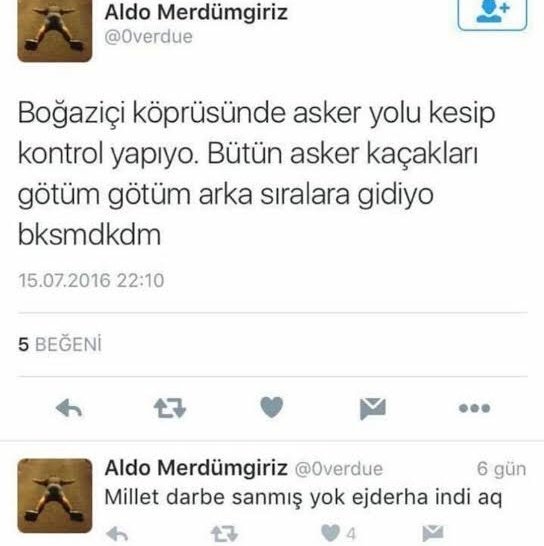Viewport: 544px width, 546px height.
Task: Share the reply tweet via message
Action: (x=433, y=534)
